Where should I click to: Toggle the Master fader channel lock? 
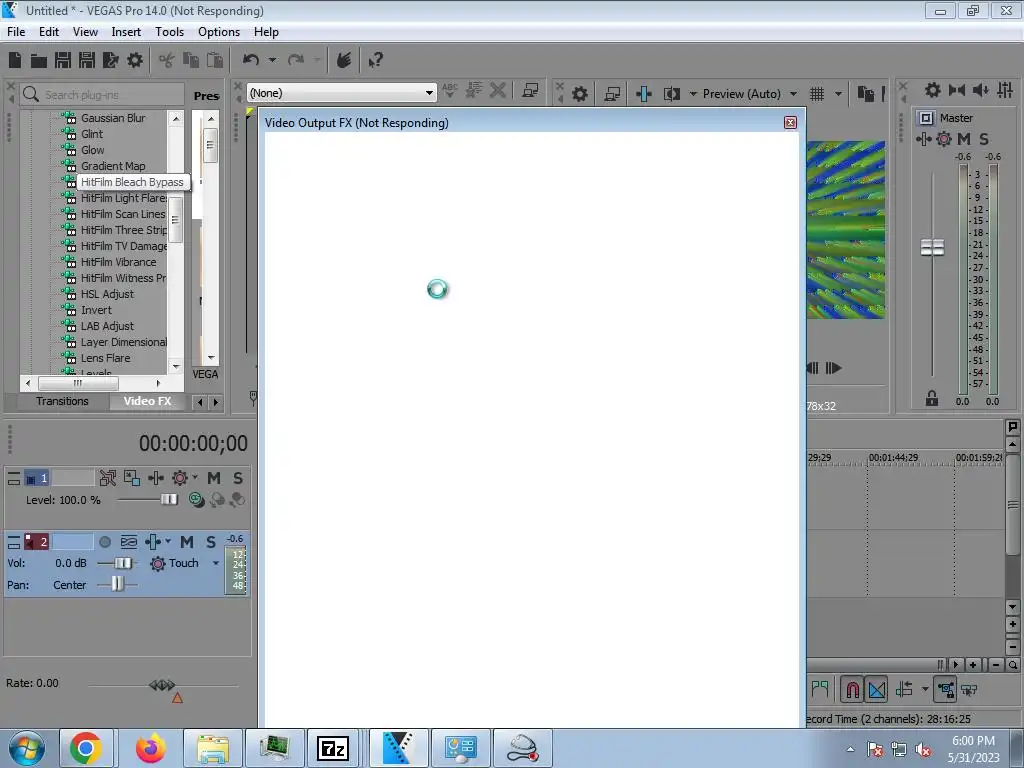932,398
